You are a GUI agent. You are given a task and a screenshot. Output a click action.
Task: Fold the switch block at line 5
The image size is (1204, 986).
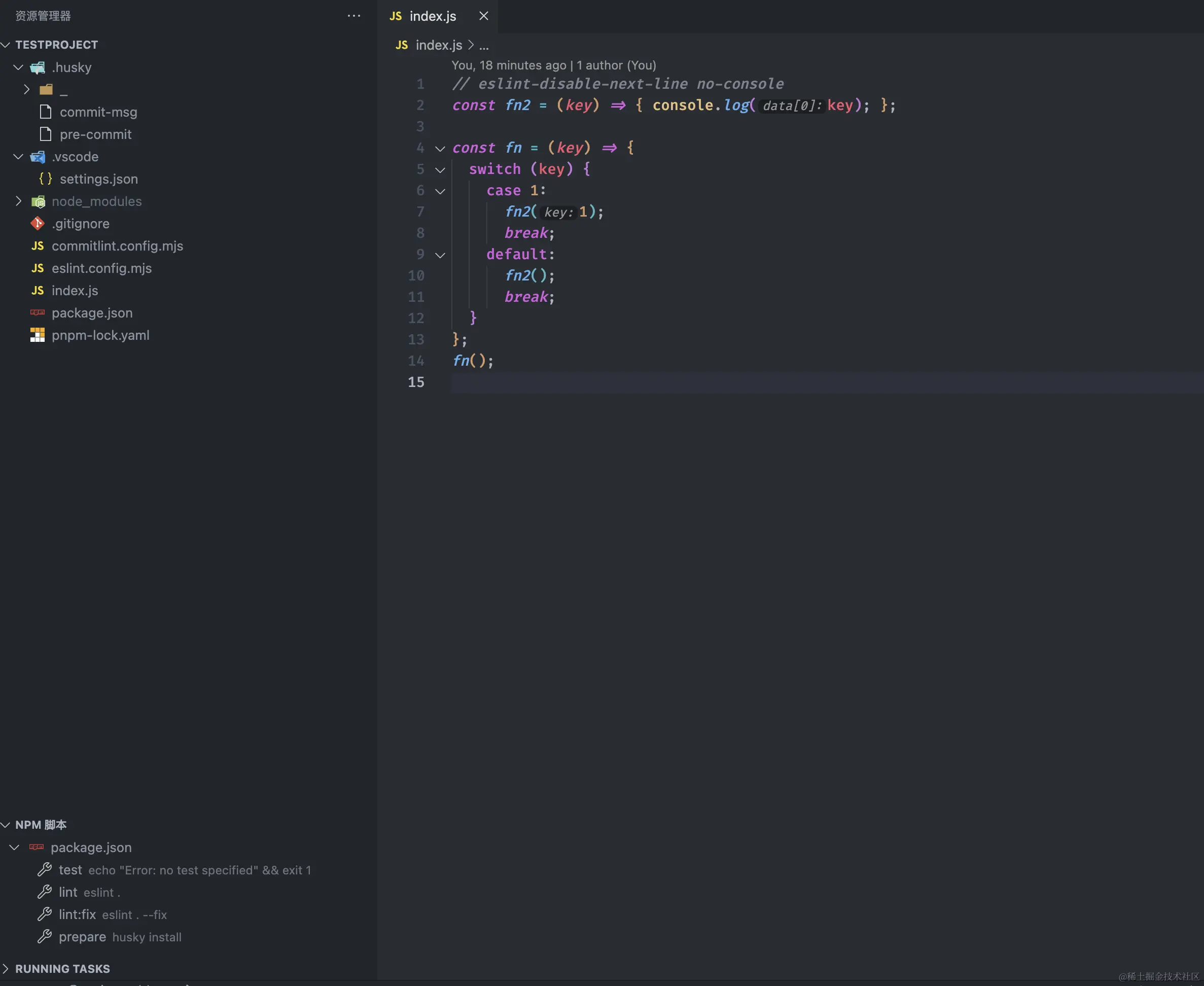coord(440,170)
